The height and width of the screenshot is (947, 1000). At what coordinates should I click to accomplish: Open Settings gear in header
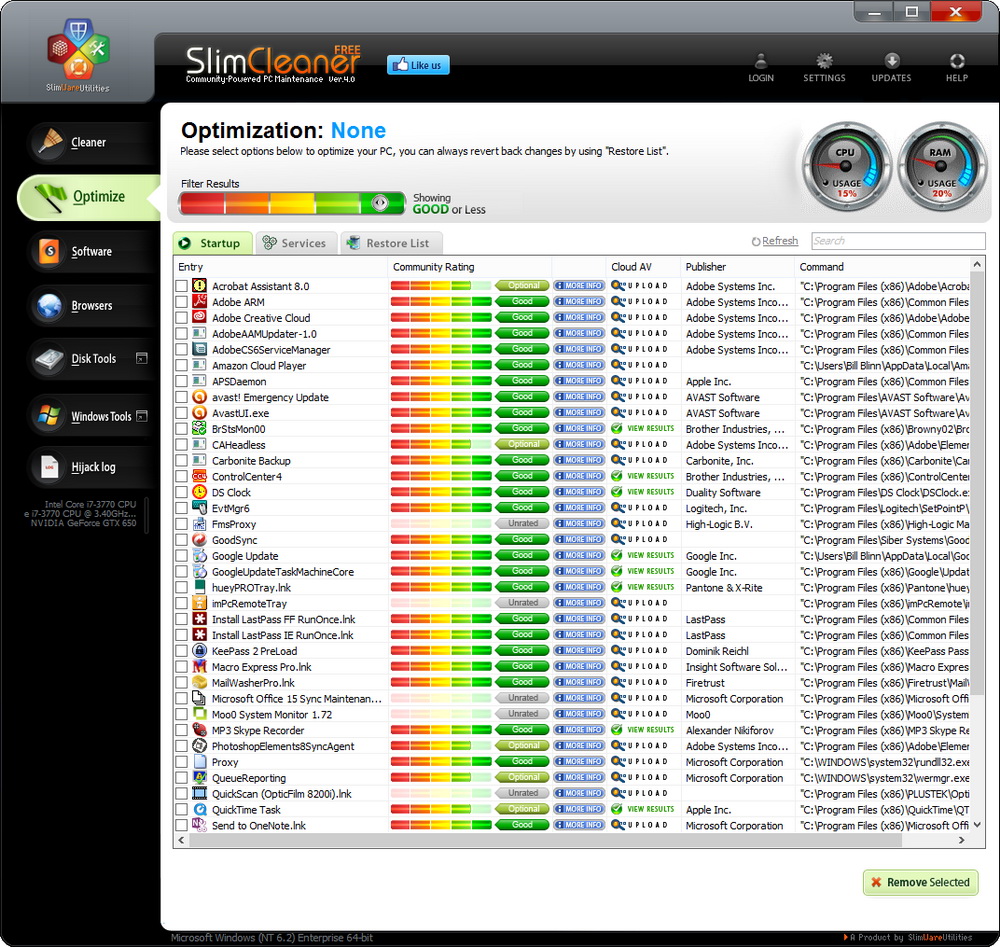click(x=824, y=68)
